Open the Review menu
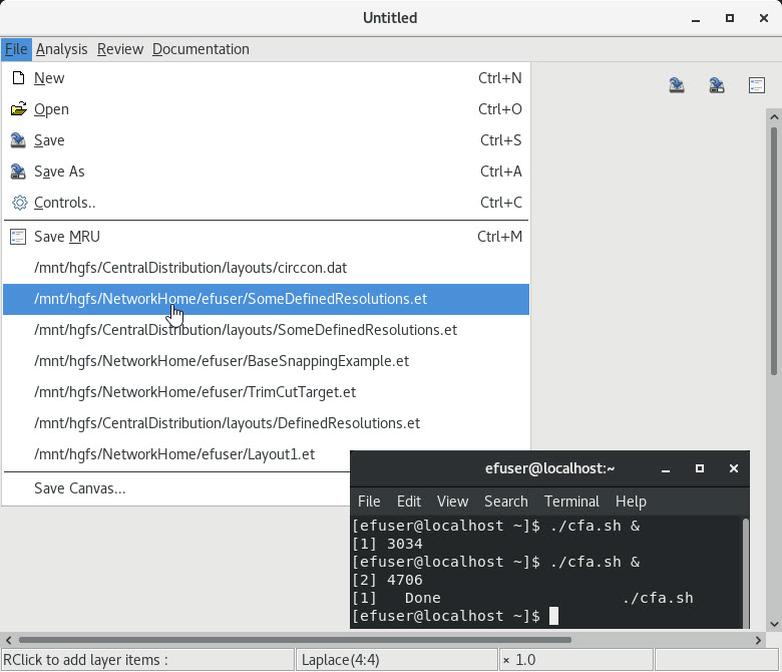 click(x=119, y=49)
